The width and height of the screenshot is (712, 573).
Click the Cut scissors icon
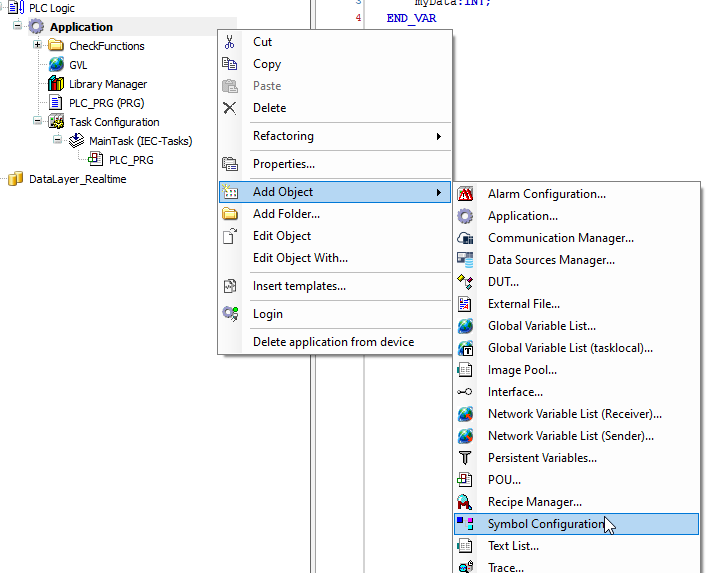[x=230, y=42]
